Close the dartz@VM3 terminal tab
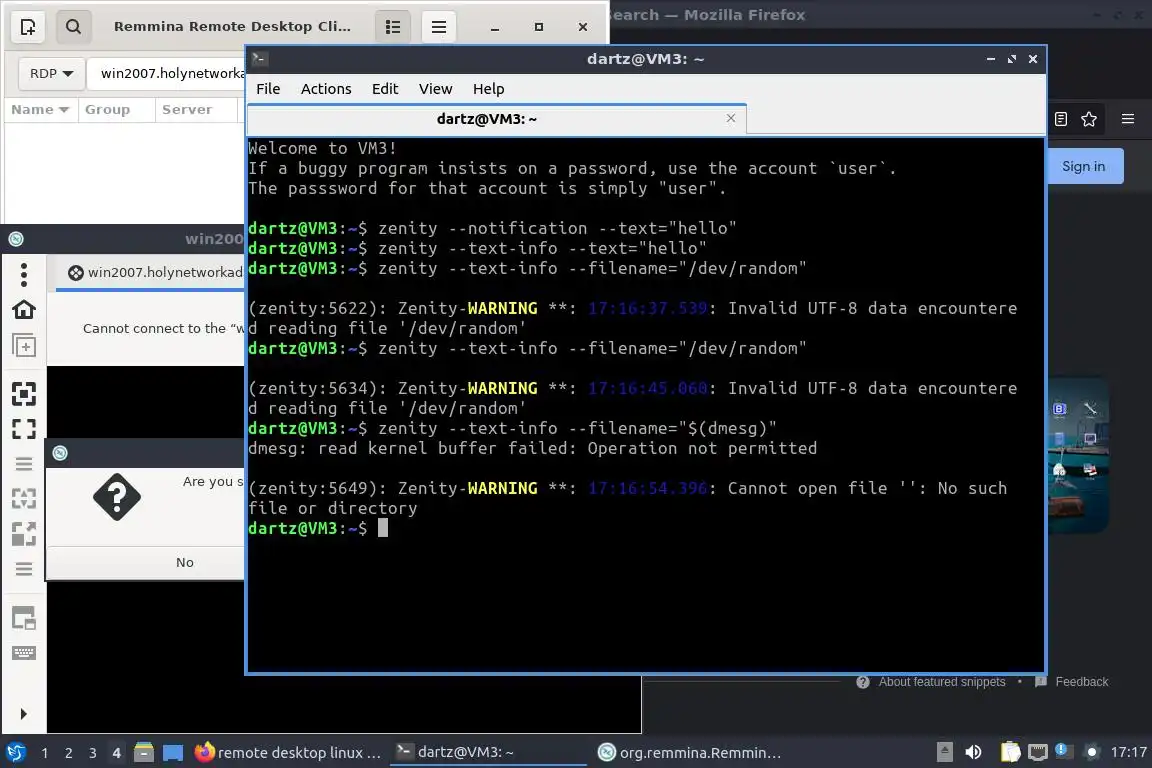Viewport: 1152px width, 768px height. pos(731,118)
